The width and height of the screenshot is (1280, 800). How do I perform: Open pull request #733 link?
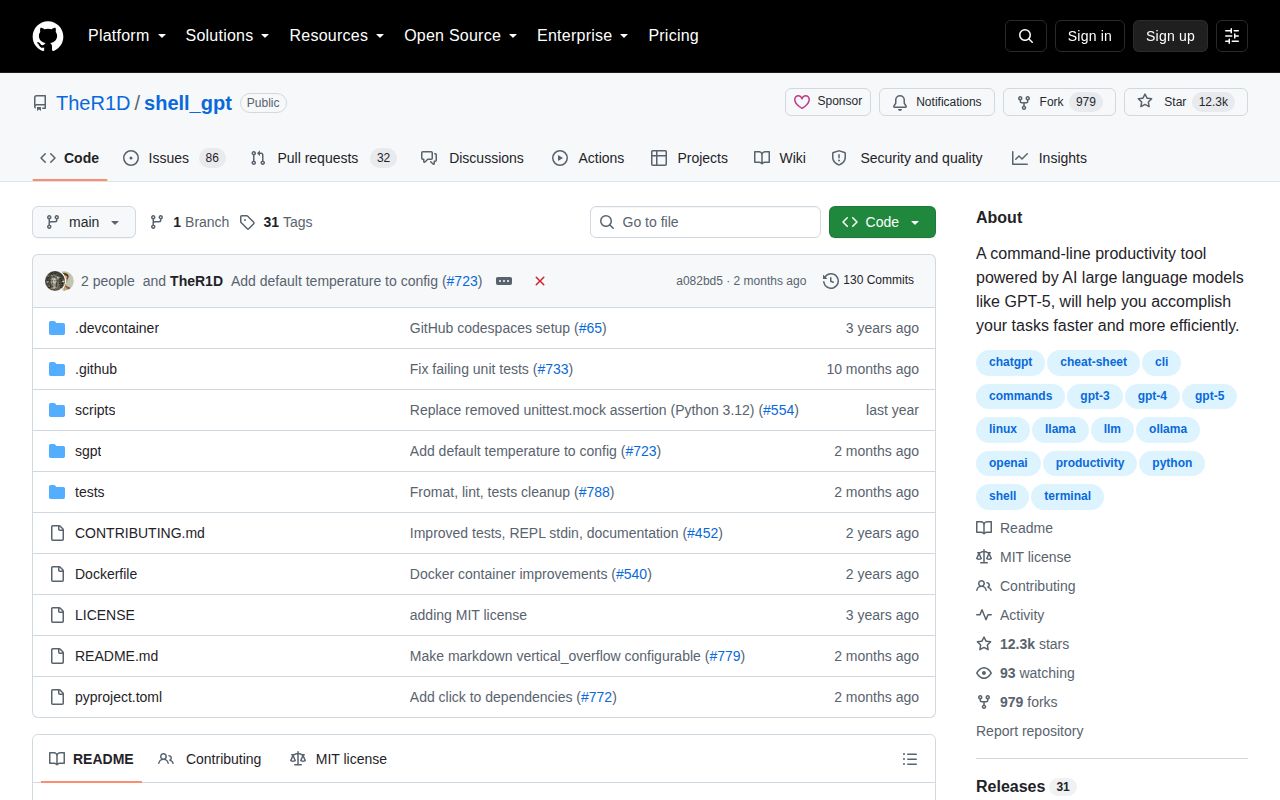pos(553,369)
